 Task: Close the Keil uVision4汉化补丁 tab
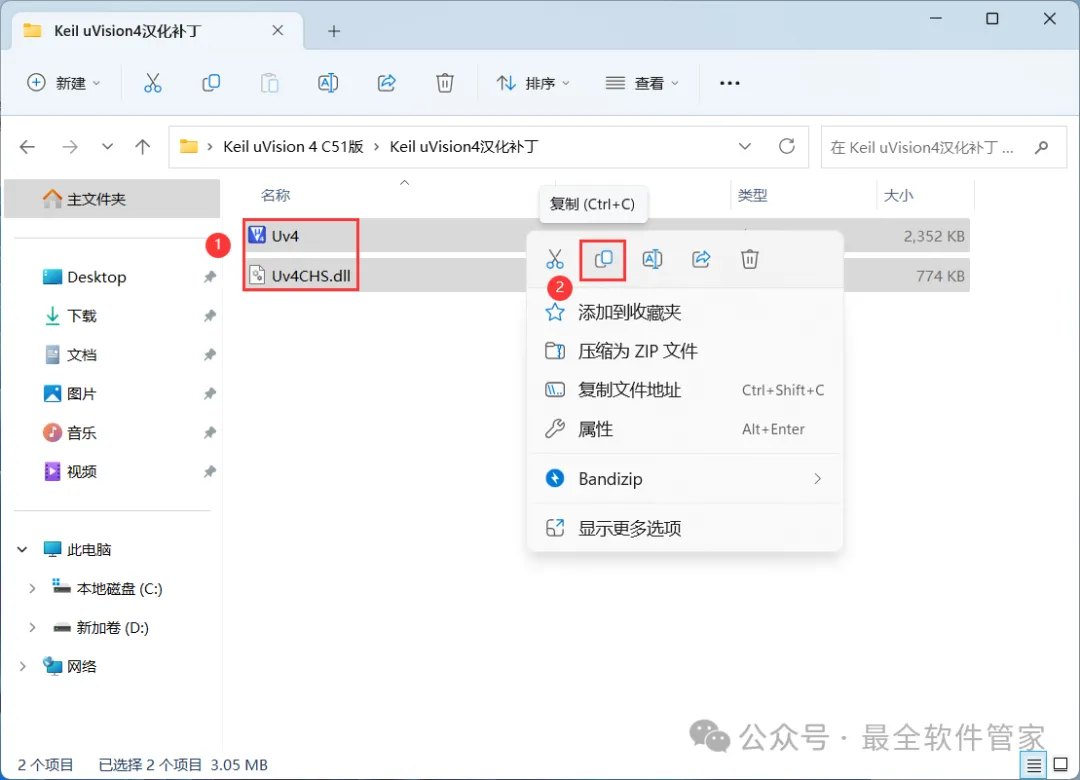tap(278, 30)
